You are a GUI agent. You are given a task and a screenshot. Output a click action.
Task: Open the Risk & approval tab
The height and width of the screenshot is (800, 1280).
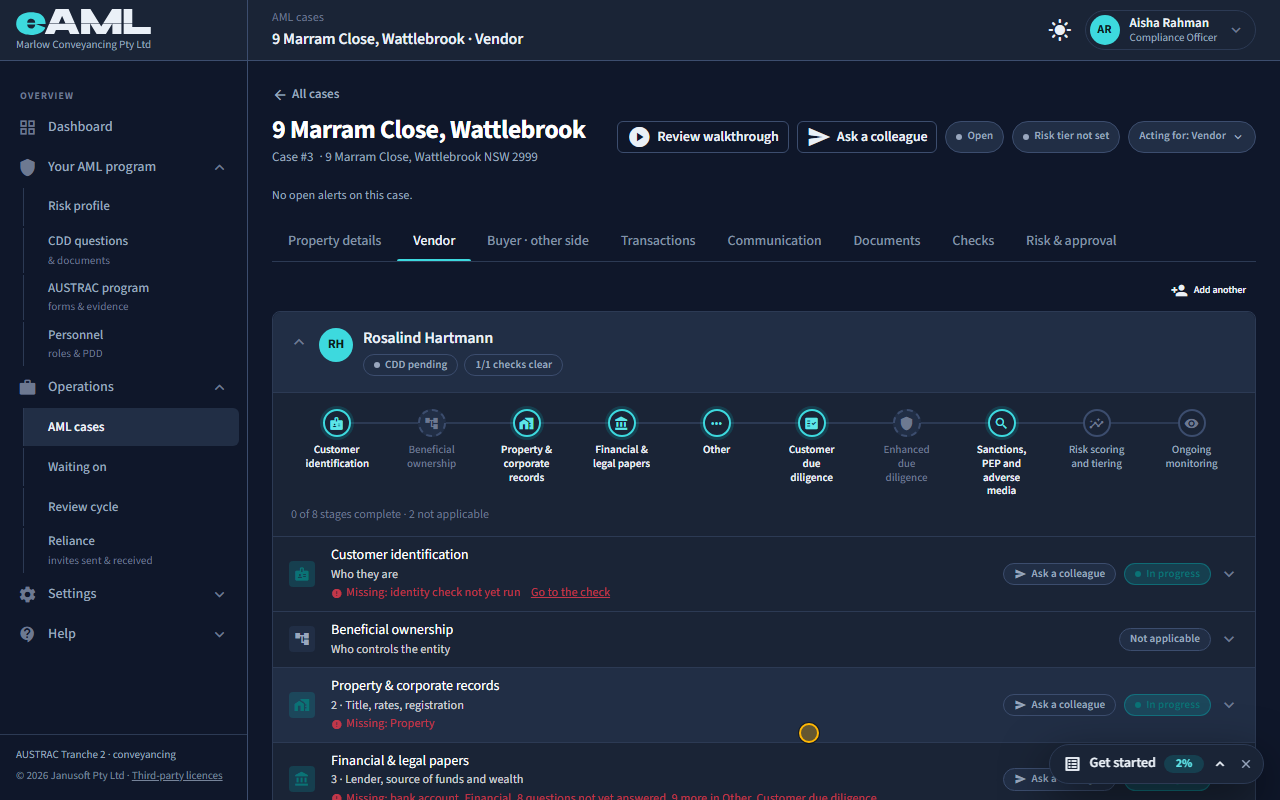(x=1071, y=241)
